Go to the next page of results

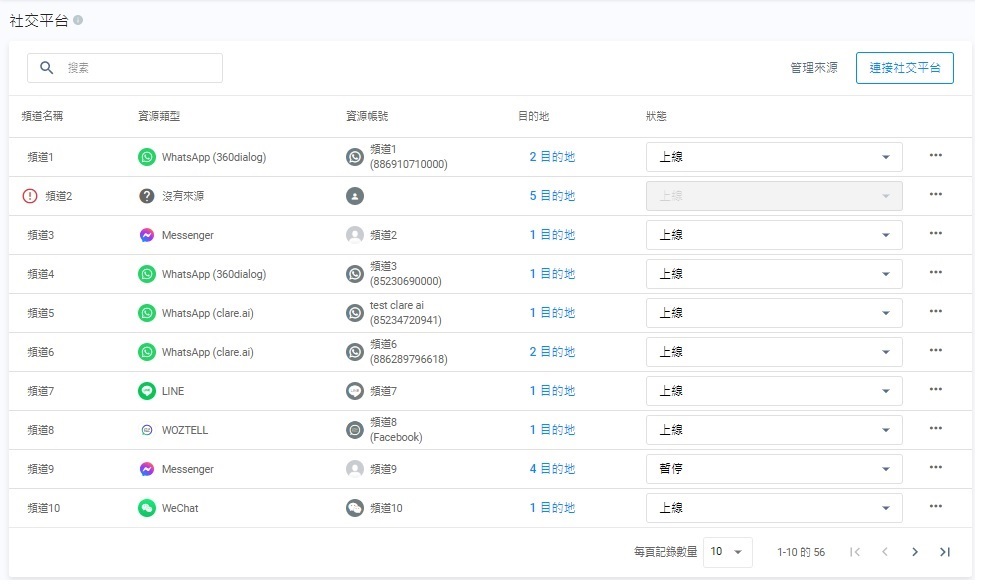click(914, 552)
